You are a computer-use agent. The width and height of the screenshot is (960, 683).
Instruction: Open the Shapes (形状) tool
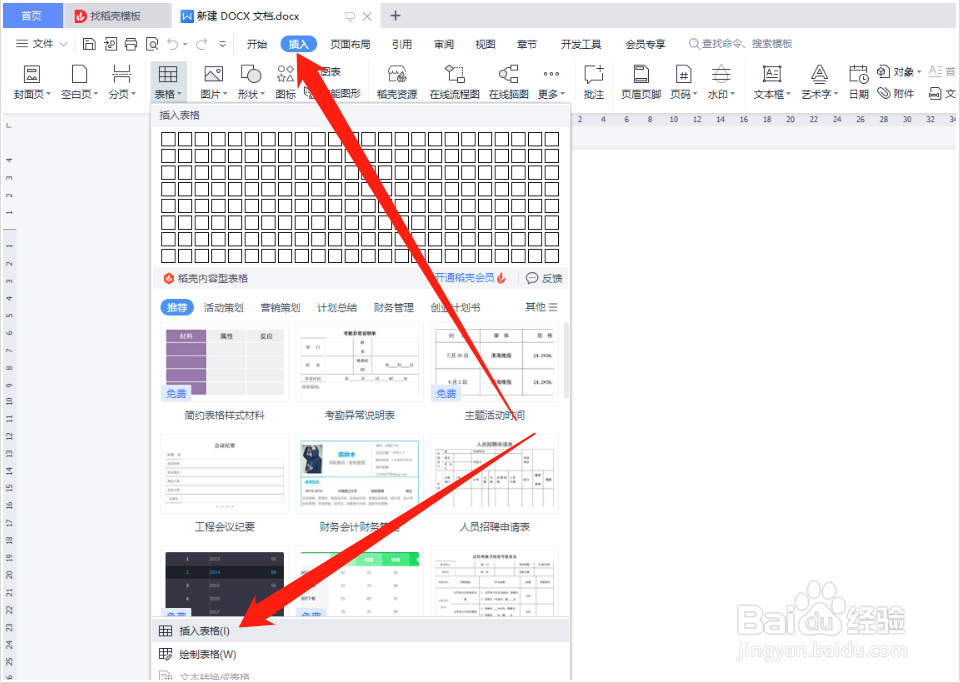coord(251,81)
